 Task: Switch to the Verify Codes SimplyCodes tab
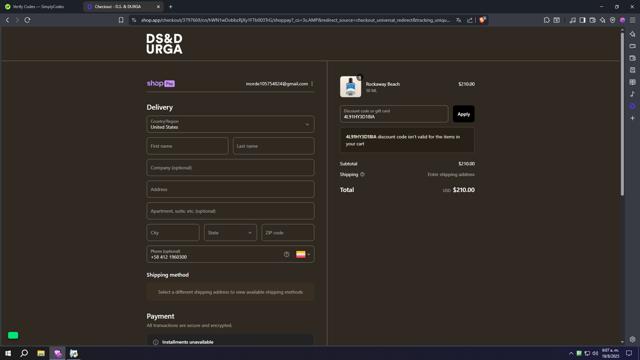pyautogui.click(x=38, y=7)
